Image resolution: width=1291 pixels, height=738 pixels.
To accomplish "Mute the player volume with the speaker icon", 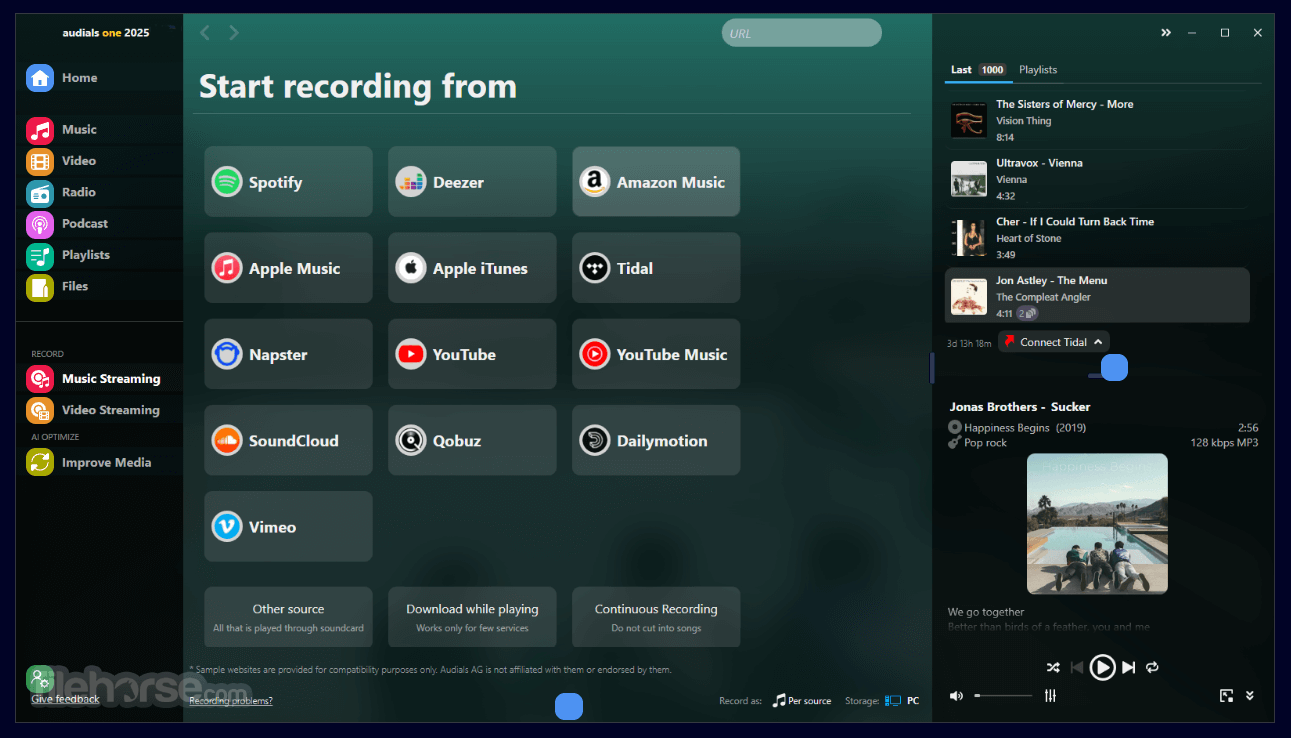I will pyautogui.click(x=956, y=696).
